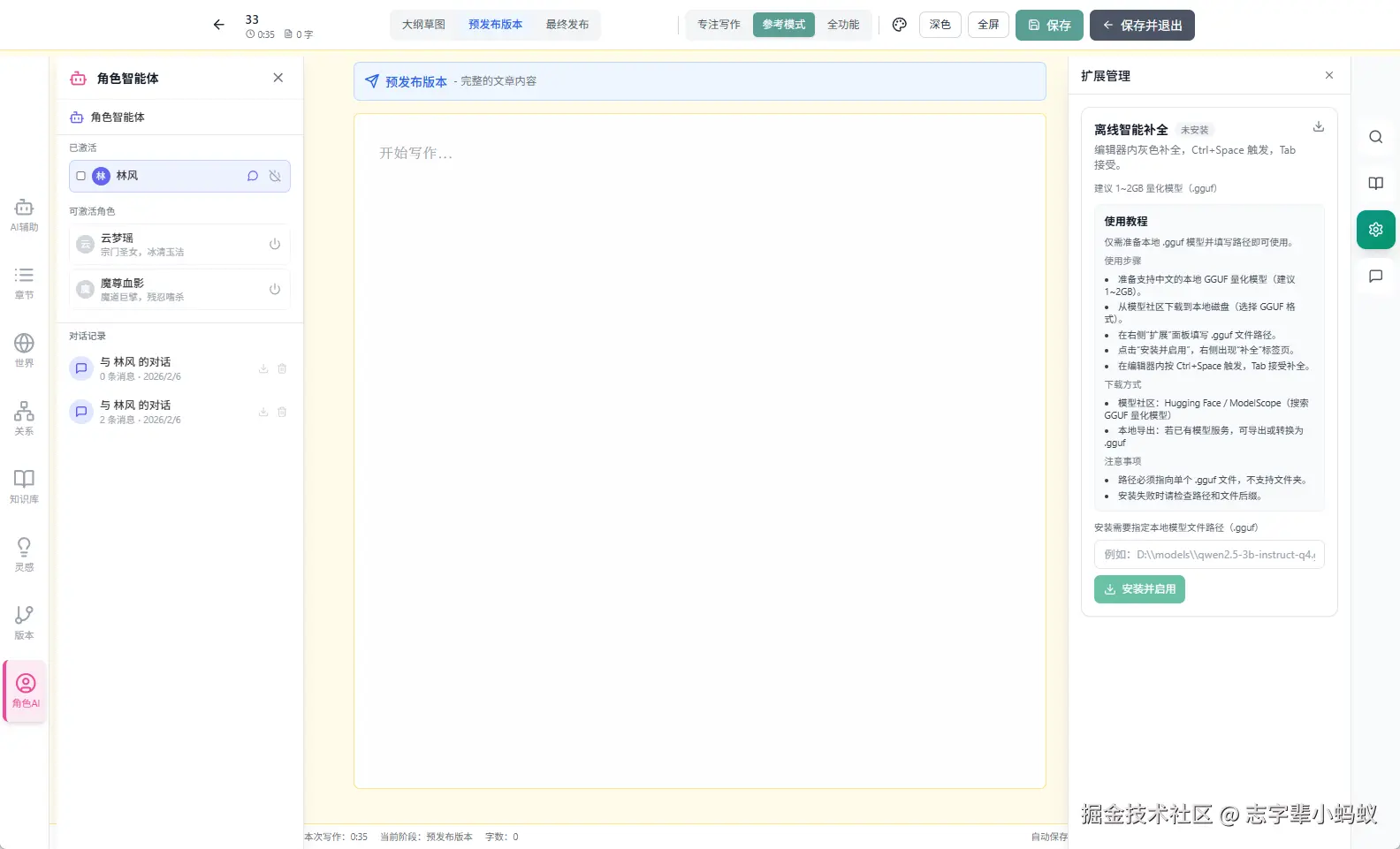1400x849 pixels.
Task: Go back with the left arrow icon
Action: pos(219,25)
